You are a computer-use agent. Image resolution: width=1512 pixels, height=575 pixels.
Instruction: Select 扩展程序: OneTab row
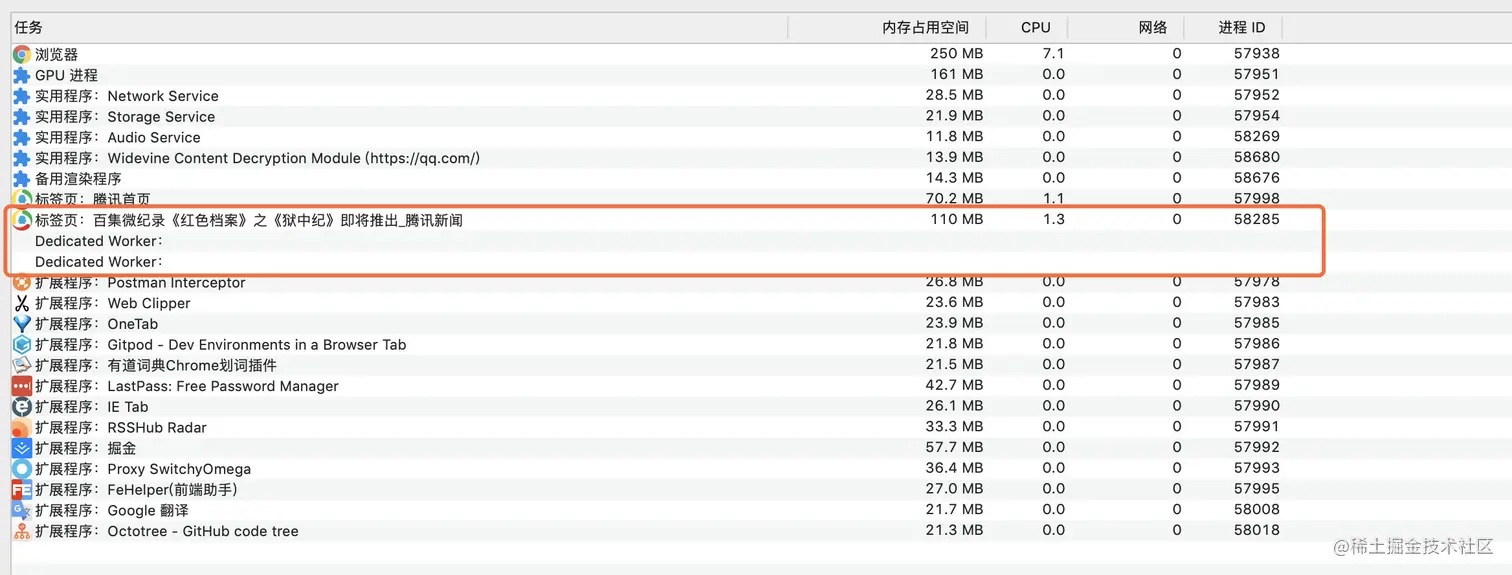97,324
